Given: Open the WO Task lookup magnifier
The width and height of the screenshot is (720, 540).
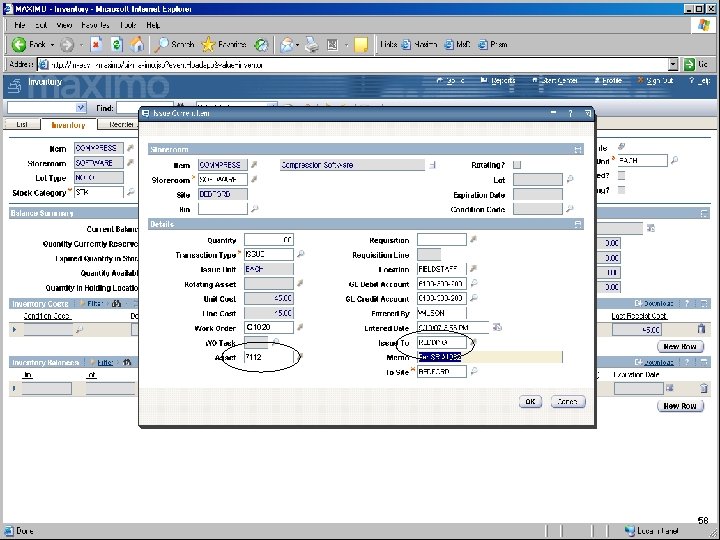Looking at the screenshot, I should (x=276, y=342).
